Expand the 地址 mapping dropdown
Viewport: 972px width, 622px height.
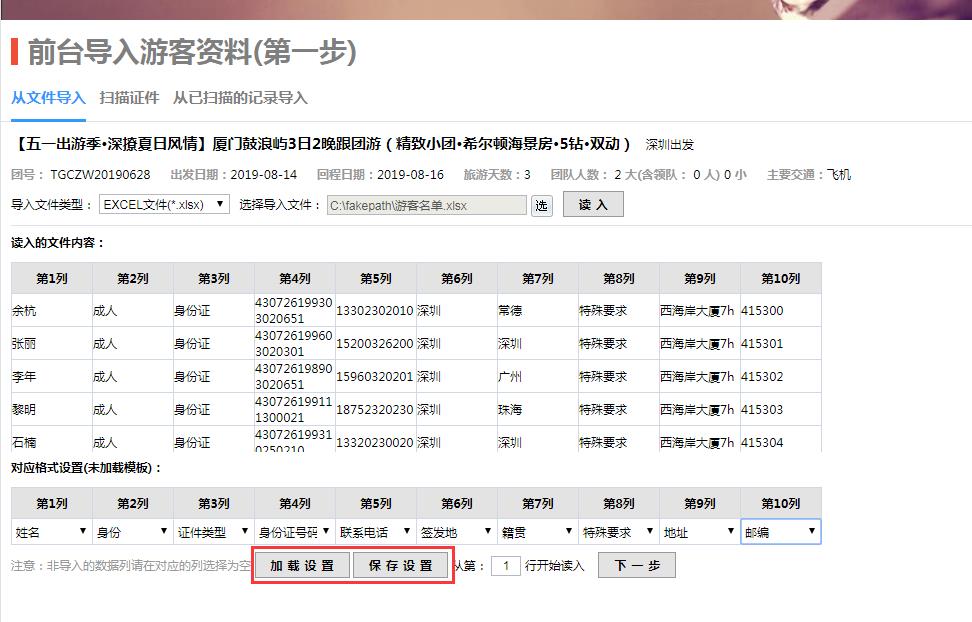pyautogui.click(x=700, y=532)
